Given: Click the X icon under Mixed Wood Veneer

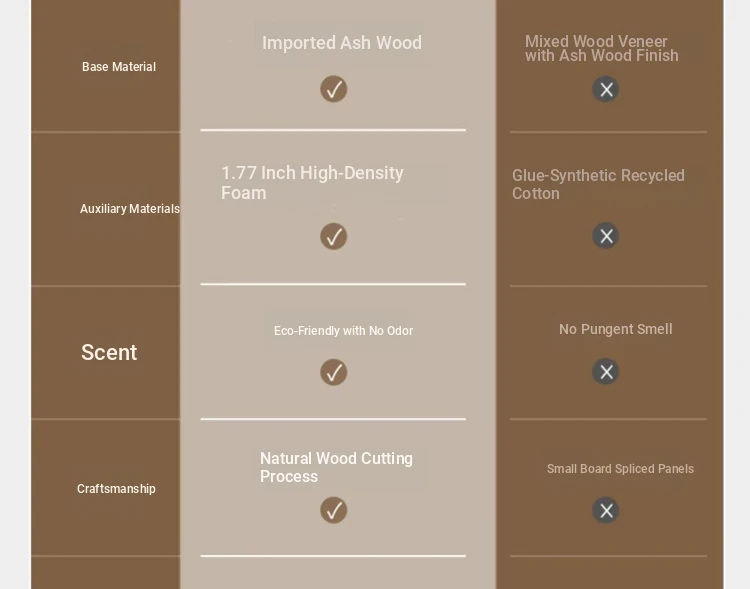Looking at the screenshot, I should tap(606, 90).
